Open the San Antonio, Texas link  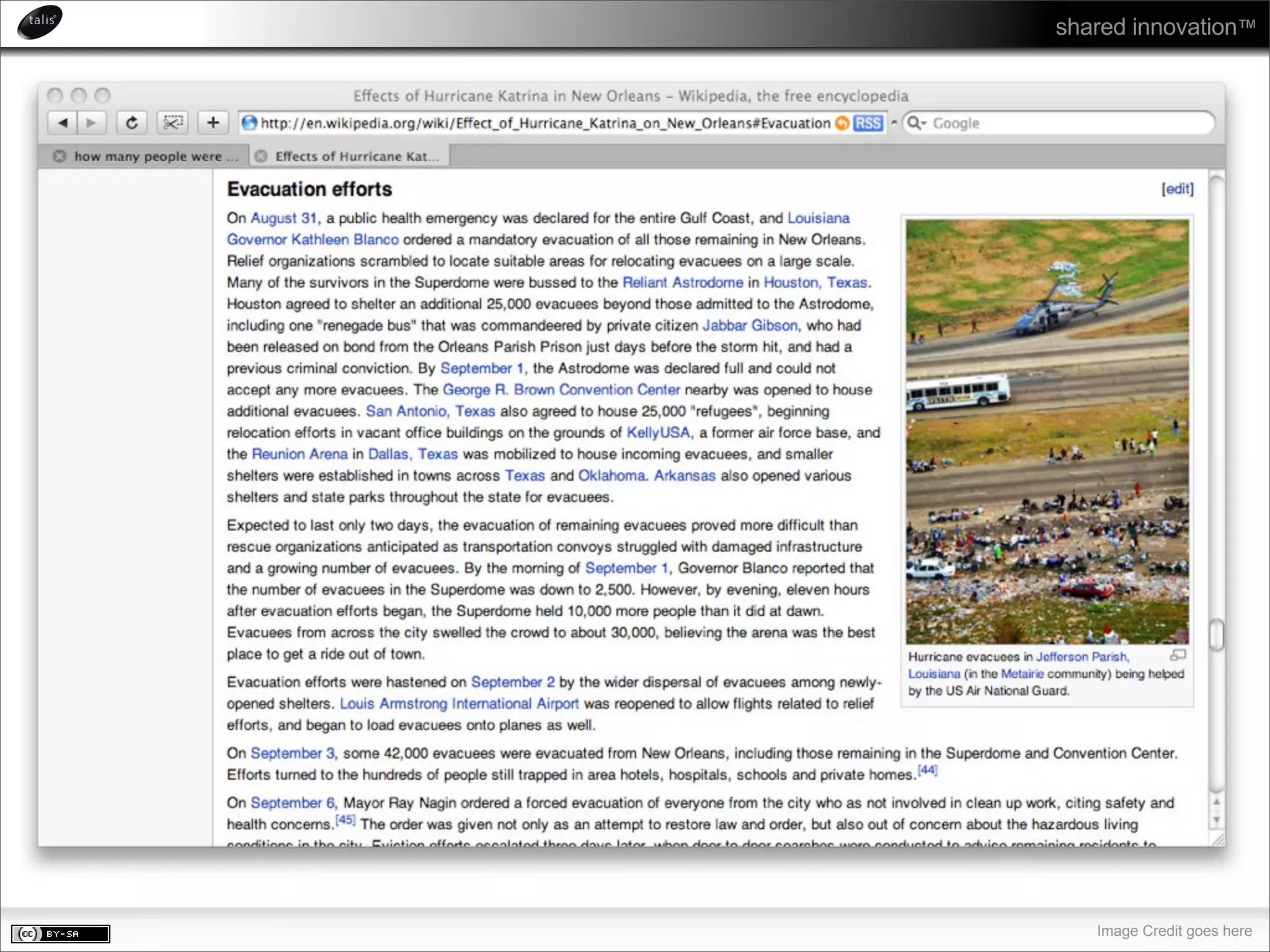click(x=430, y=411)
